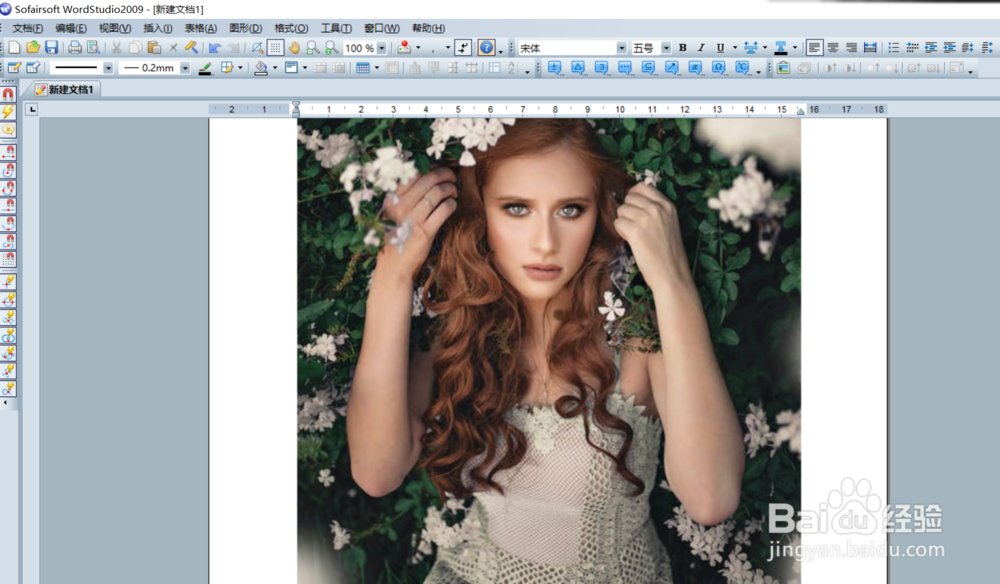1000x584 pixels.
Task: Click the scissors cut icon
Action: (x=116, y=48)
